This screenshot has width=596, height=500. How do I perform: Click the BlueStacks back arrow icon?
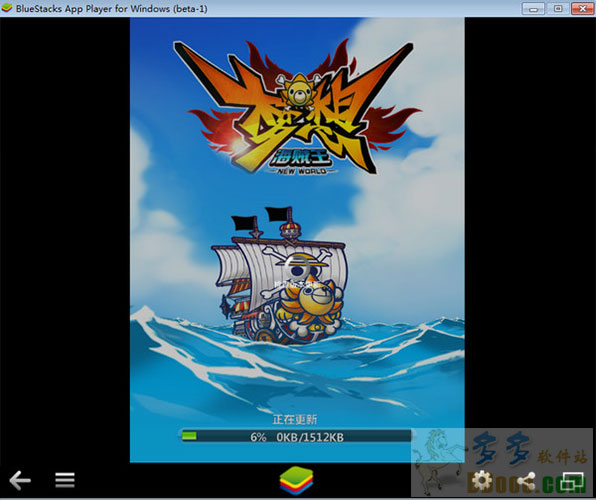pos(20,480)
